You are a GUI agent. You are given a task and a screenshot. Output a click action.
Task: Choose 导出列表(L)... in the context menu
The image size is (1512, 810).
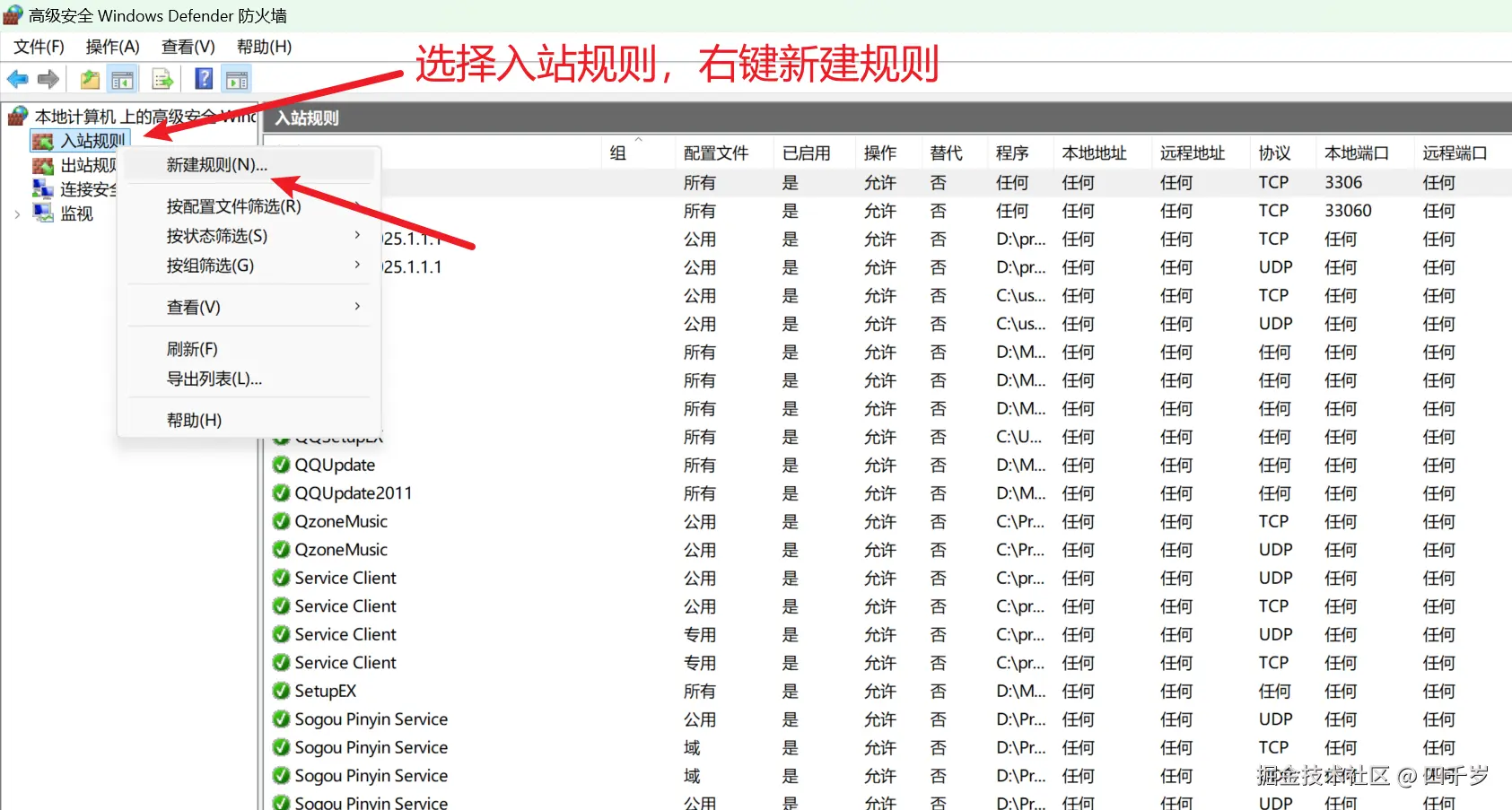pyautogui.click(x=249, y=379)
